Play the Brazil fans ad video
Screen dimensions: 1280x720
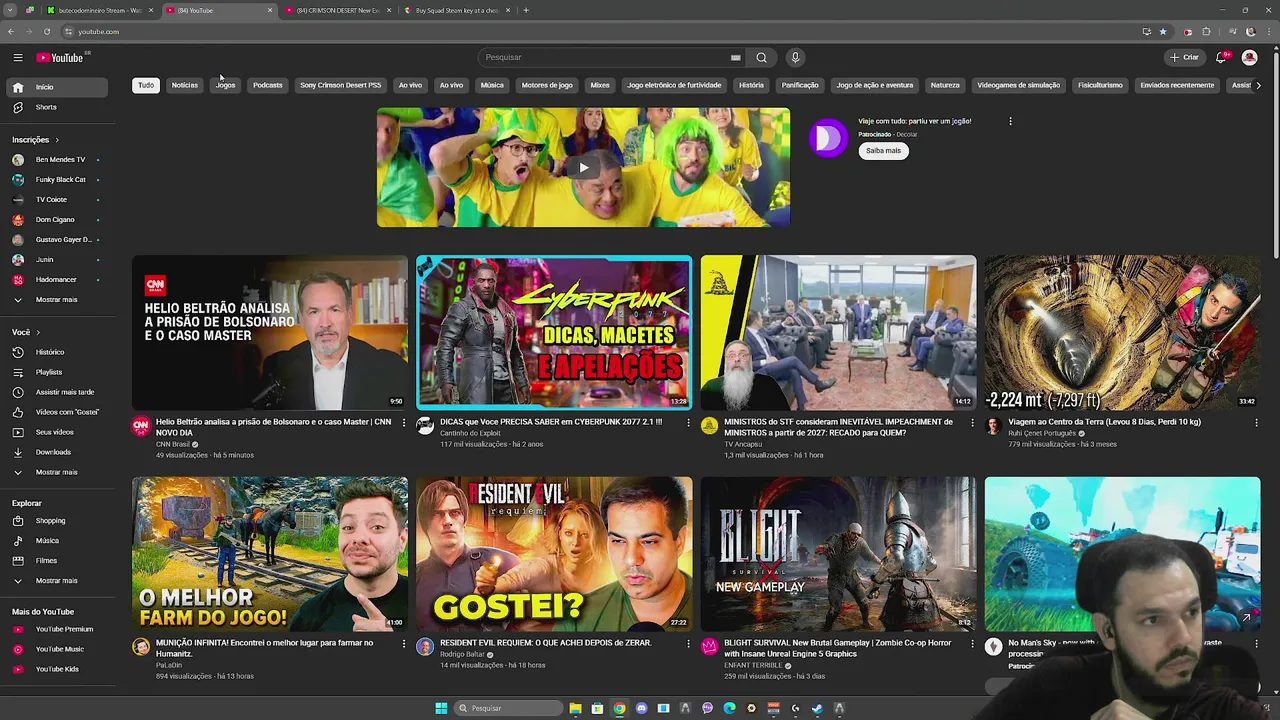[x=583, y=167]
